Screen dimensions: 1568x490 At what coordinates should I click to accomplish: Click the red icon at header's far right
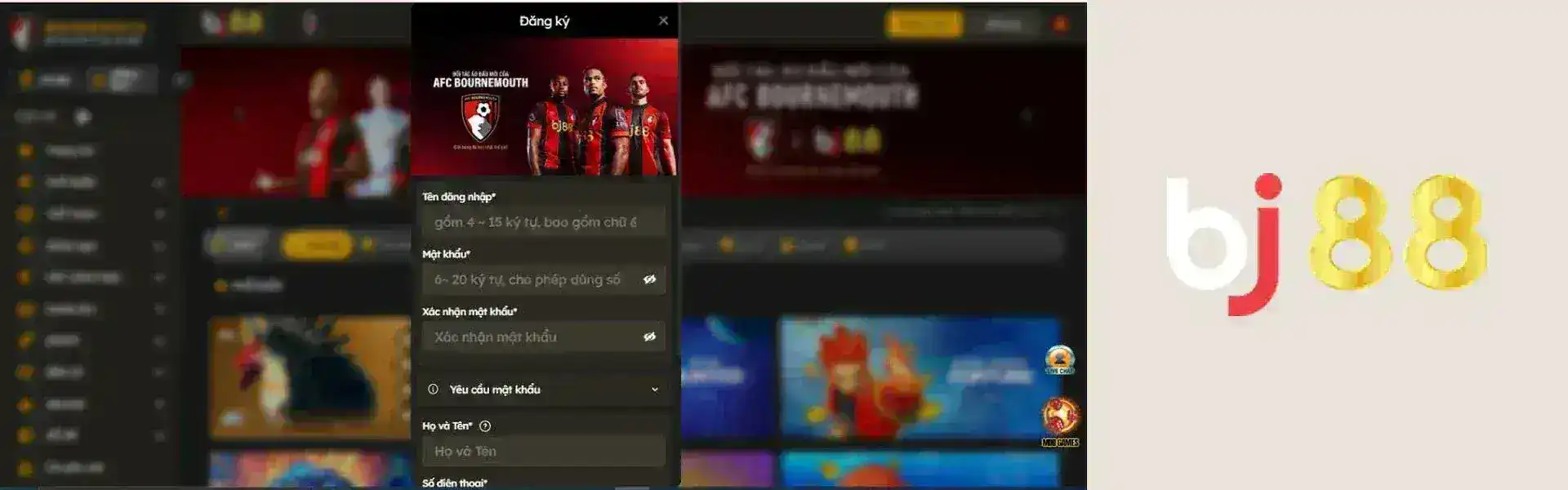(1060, 24)
